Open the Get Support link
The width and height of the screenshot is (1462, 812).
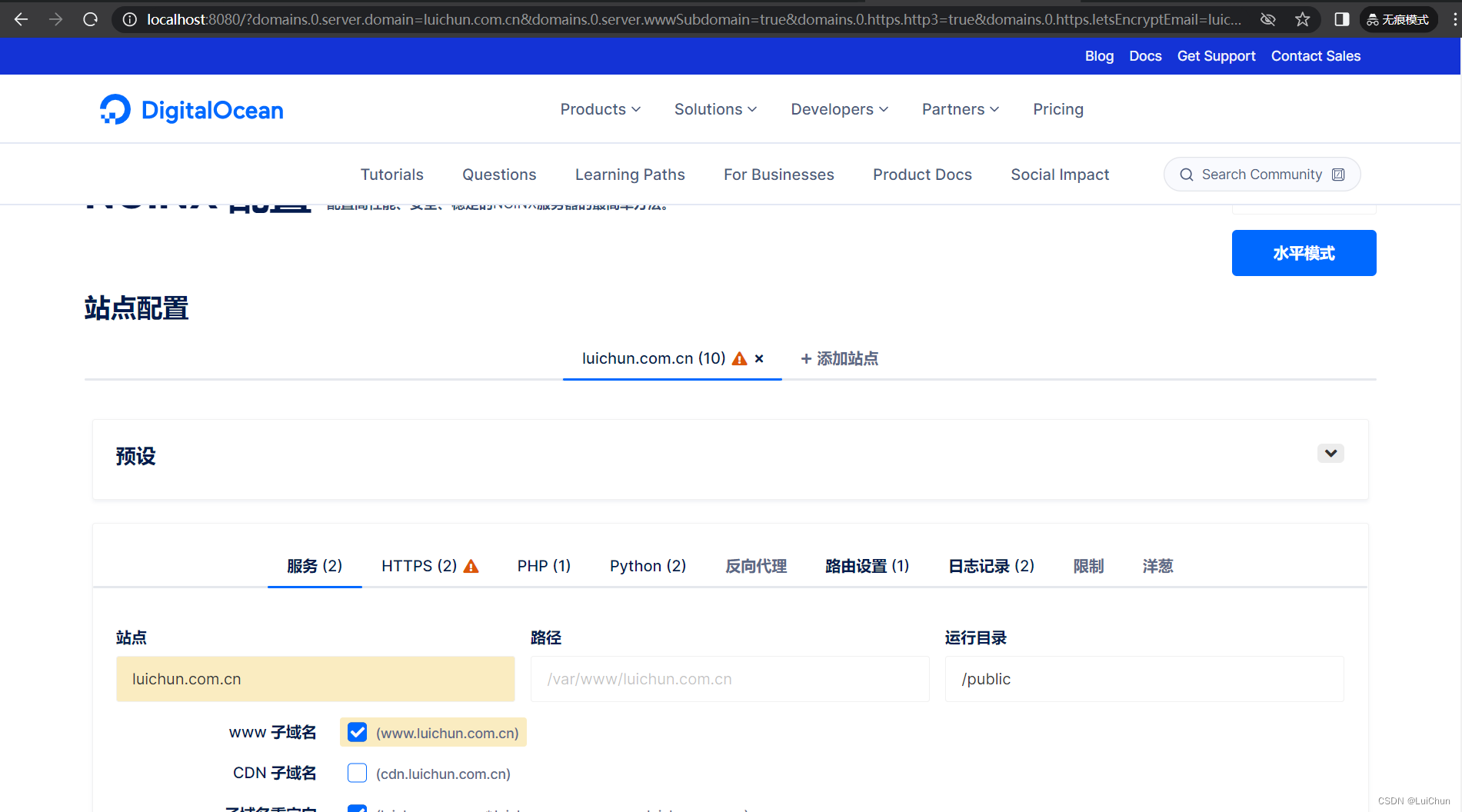(x=1216, y=56)
